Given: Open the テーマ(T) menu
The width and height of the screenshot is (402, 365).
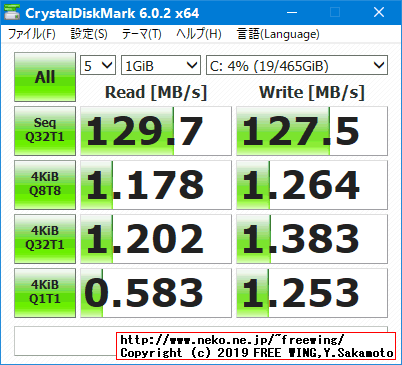Looking at the screenshot, I should click(142, 34).
